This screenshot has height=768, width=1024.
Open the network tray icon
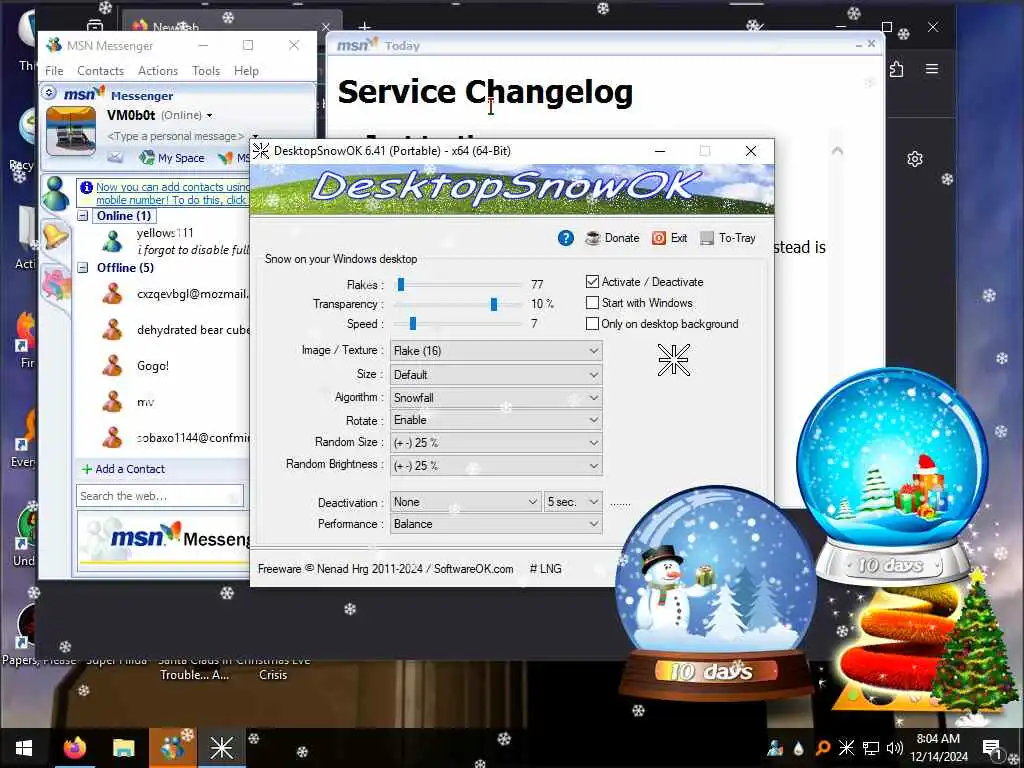(871, 748)
